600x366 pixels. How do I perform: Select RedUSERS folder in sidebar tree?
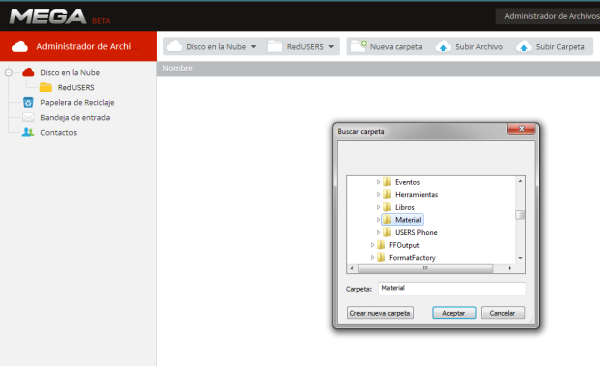click(76, 87)
